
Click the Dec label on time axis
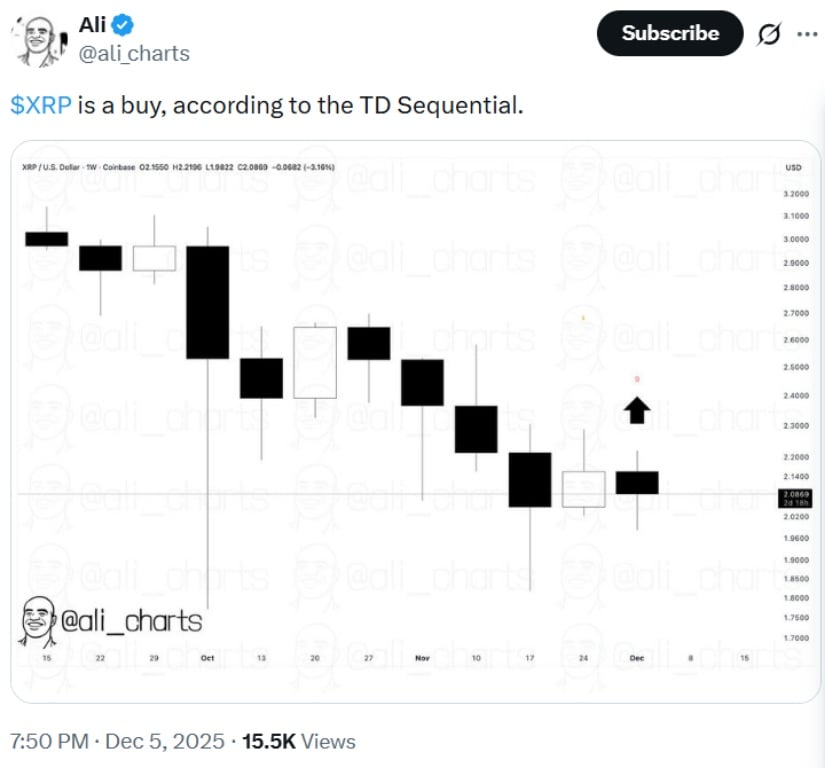637,658
